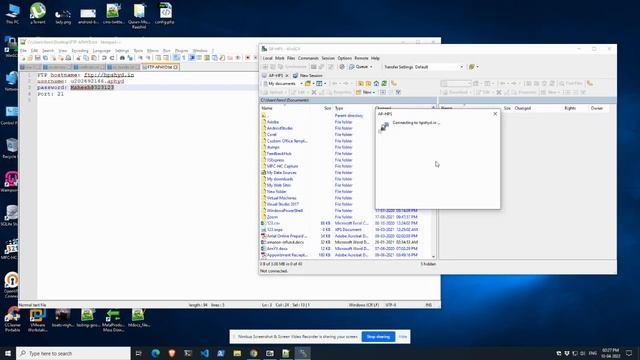
Task: Click the record macro icon in Notepad++
Action: (248, 58)
